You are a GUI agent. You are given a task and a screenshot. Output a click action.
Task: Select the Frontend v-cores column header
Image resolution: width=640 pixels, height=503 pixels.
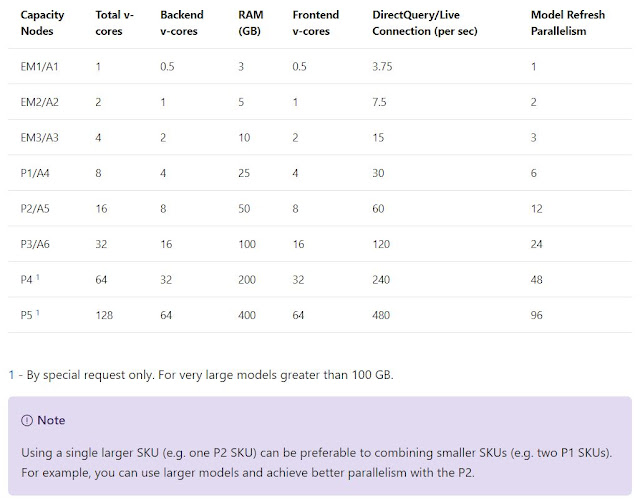click(318, 23)
